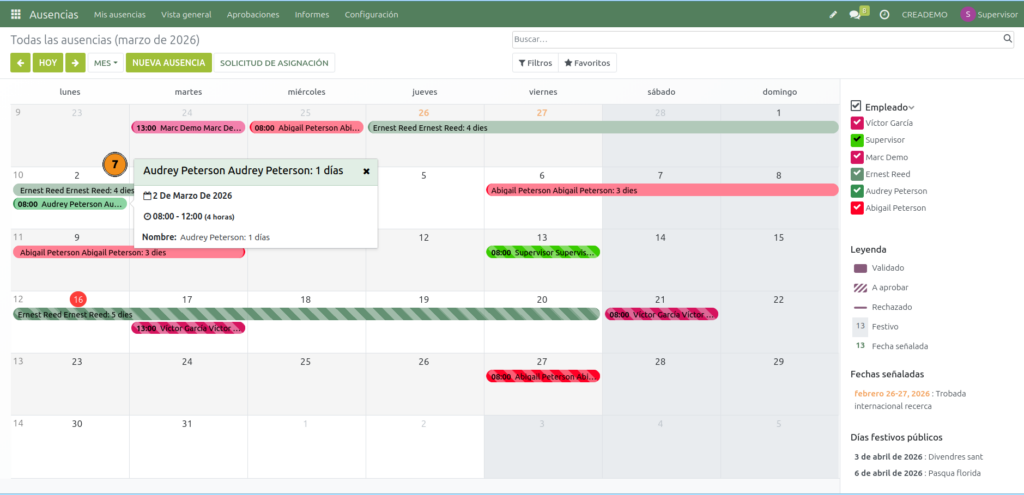Close the Audrey Peterson event popup
Screen dimensions: 1024x495
[366, 171]
